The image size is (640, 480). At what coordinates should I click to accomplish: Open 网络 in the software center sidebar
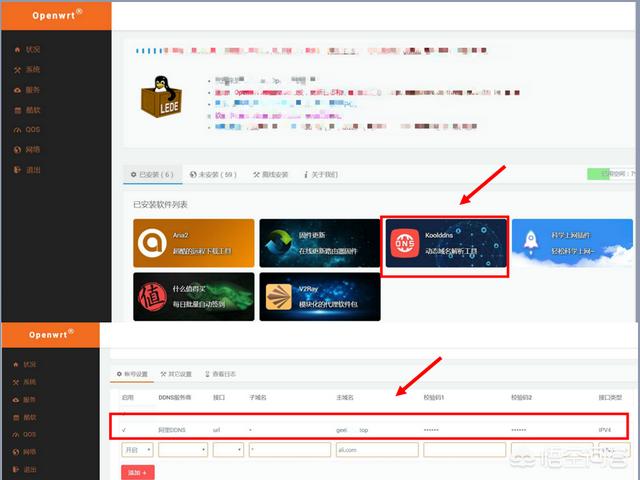27,149
